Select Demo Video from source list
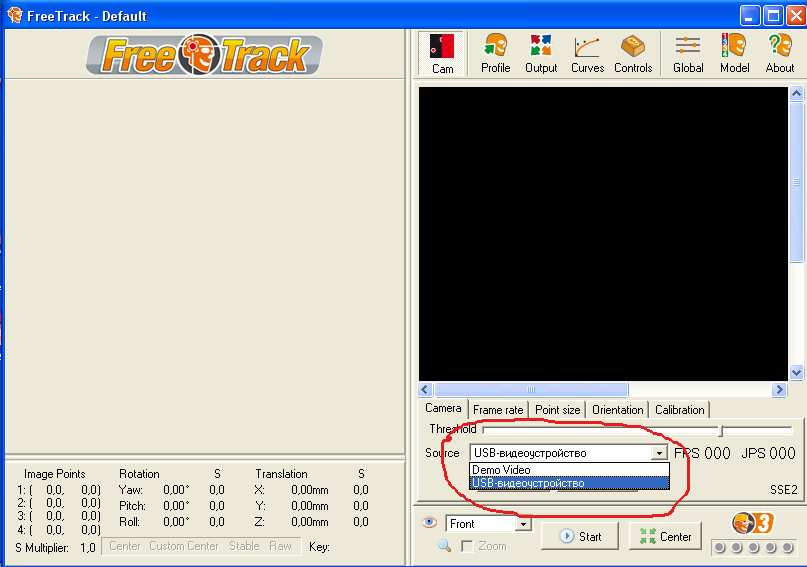This screenshot has width=807, height=567. (x=569, y=470)
